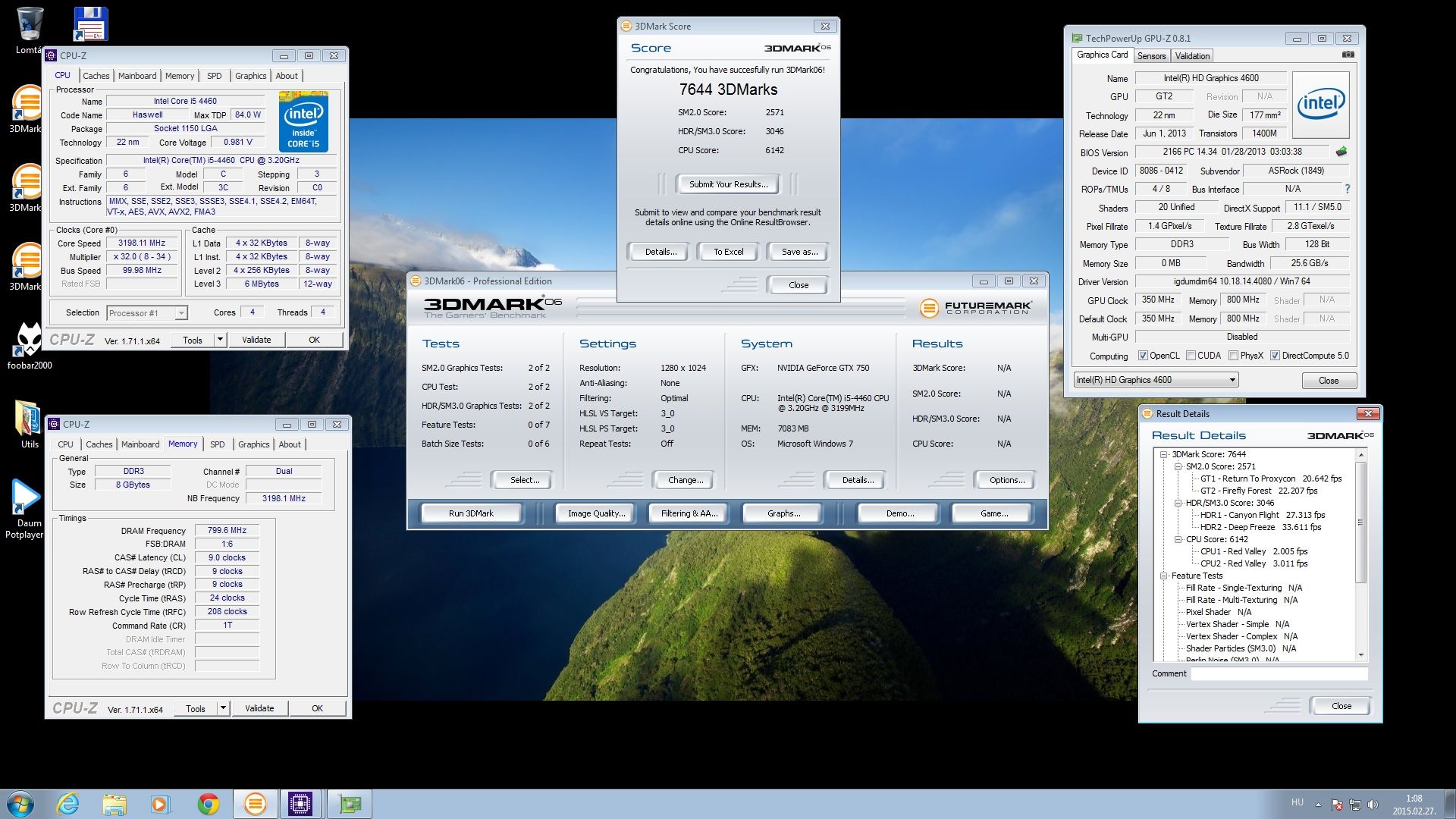The width and height of the screenshot is (1456, 819).
Task: Collapse the SM2.0 Score: 2571 node
Action: point(1178,466)
